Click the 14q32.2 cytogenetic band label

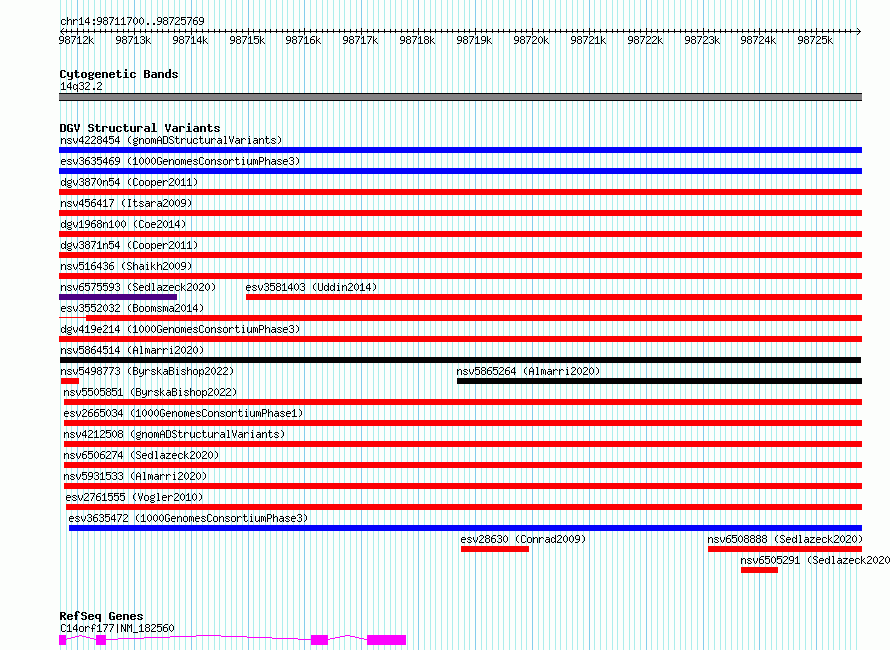click(x=81, y=86)
